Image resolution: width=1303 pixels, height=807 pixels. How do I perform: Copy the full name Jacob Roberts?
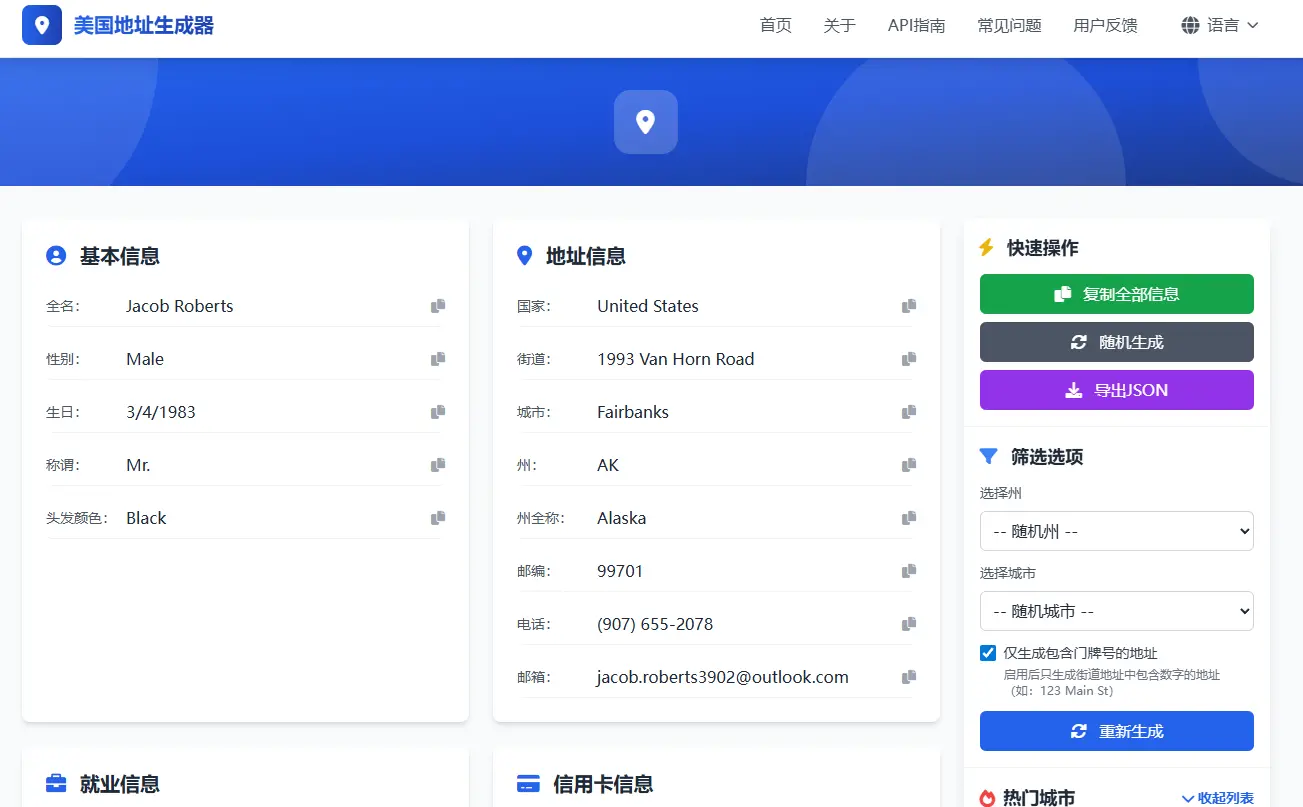pyautogui.click(x=437, y=306)
